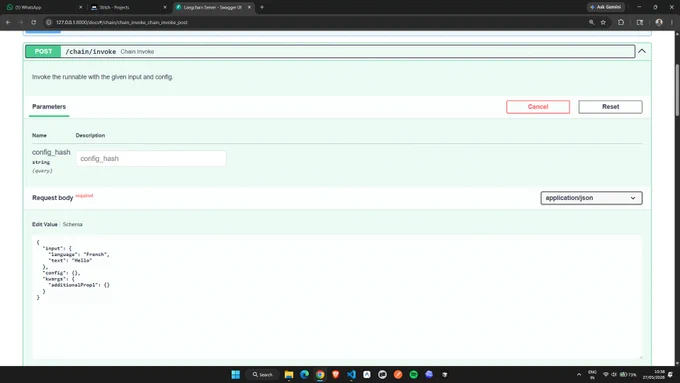Viewport: 680px width, 383px height.
Task: Click the site information icon in address bar
Action: click(49, 22)
